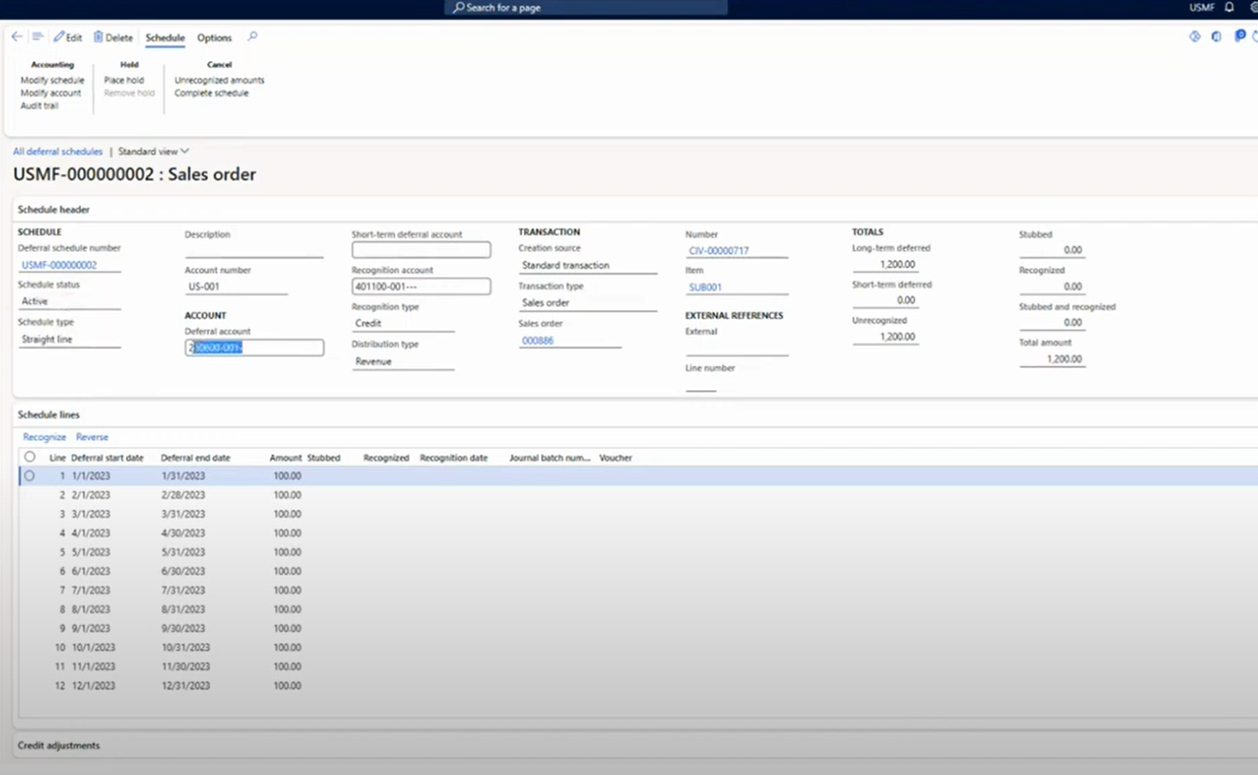This screenshot has height=775, width=1258.
Task: Open the action pane search magnifier
Action: point(252,37)
